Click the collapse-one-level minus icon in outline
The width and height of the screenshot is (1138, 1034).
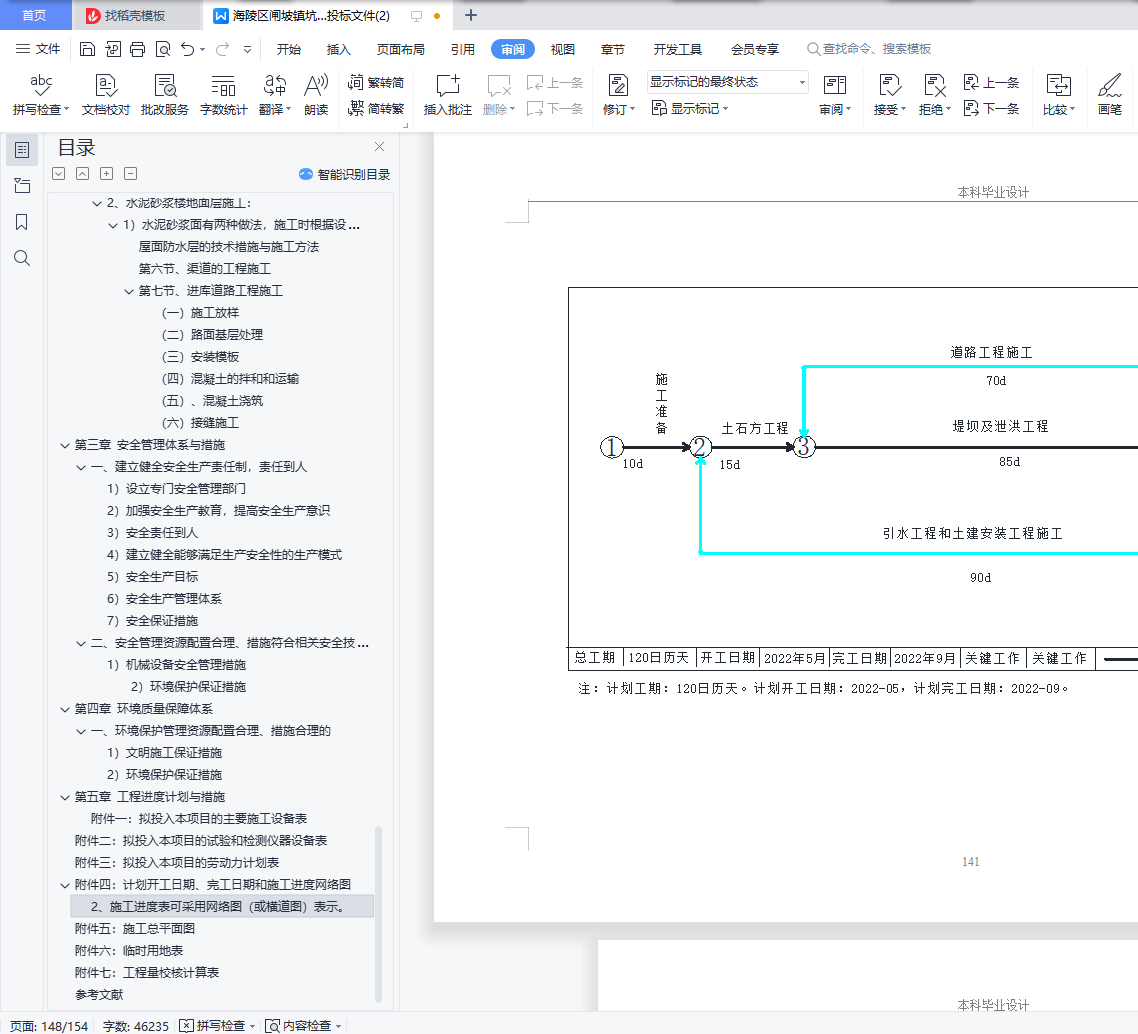pyautogui.click(x=131, y=173)
